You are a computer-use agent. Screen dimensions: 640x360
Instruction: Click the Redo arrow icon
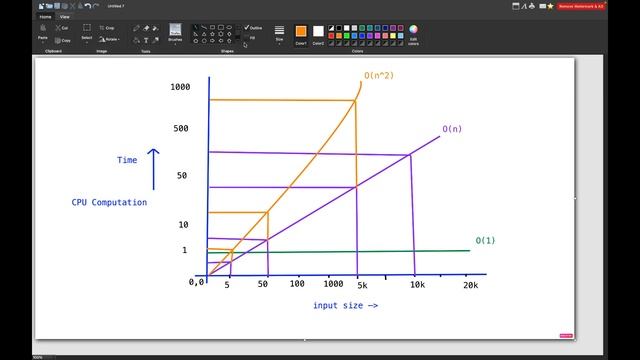[96, 6]
